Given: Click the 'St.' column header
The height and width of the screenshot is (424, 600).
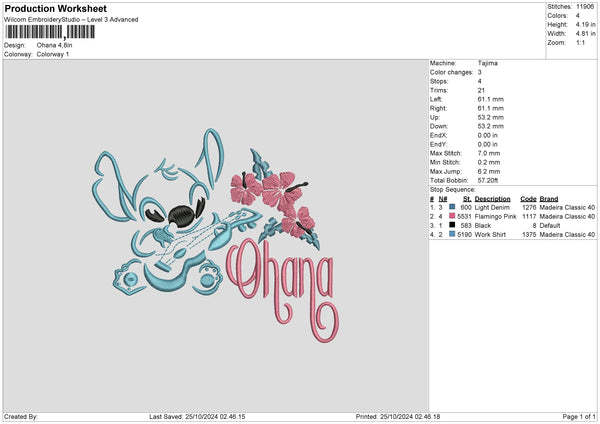Looking at the screenshot, I should (467, 199).
